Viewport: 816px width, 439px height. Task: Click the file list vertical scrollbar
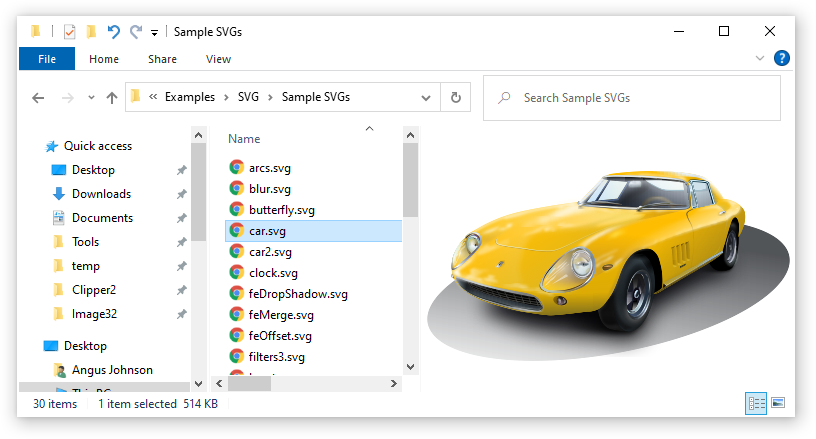[410, 180]
